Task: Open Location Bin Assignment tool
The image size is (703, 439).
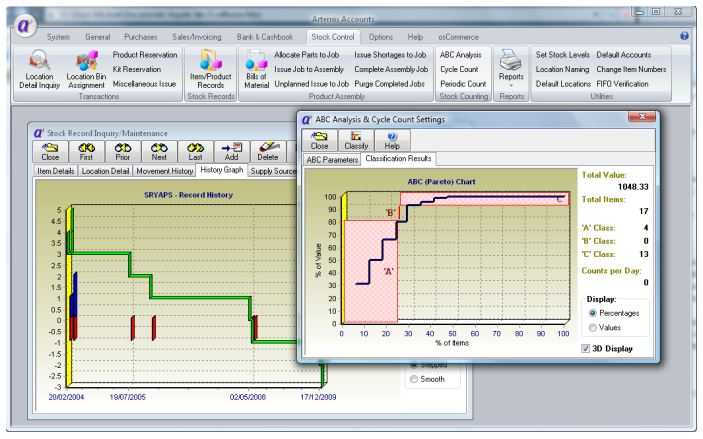Action: point(86,69)
